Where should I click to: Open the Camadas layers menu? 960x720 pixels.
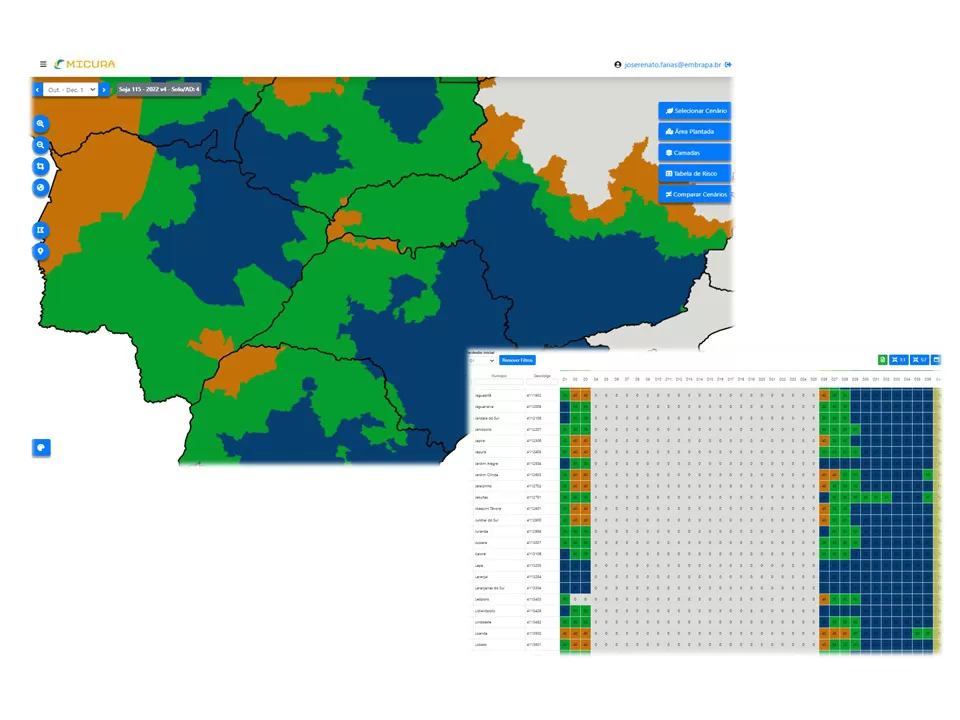695,153
